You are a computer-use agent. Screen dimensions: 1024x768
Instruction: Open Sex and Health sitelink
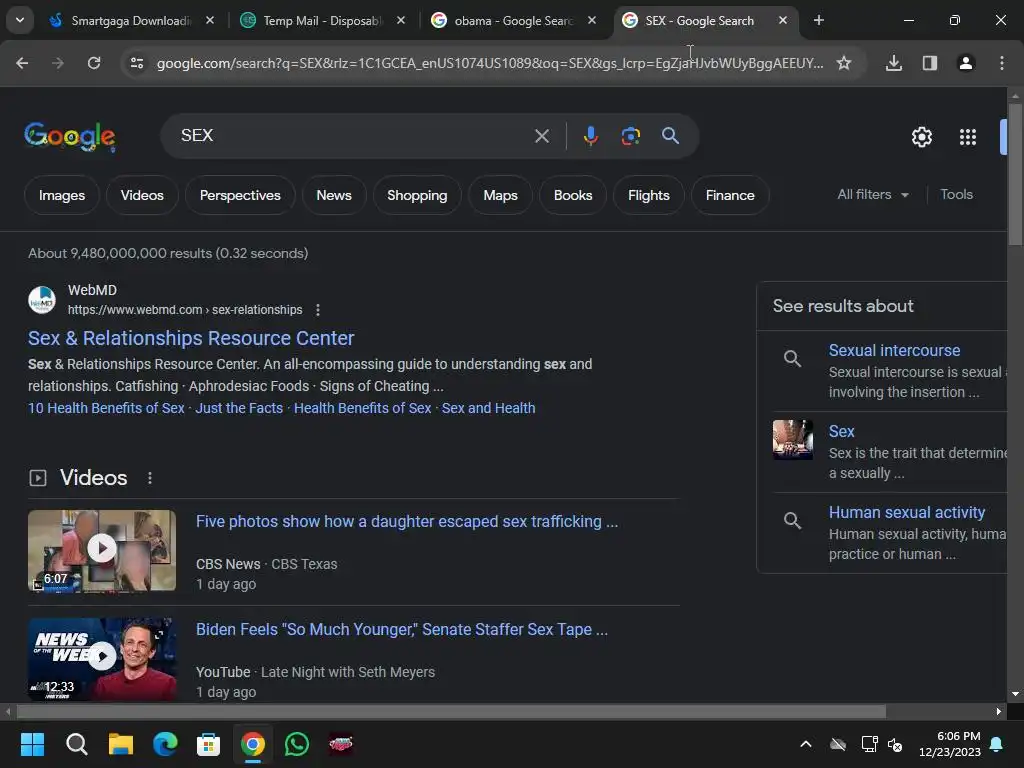tap(488, 408)
